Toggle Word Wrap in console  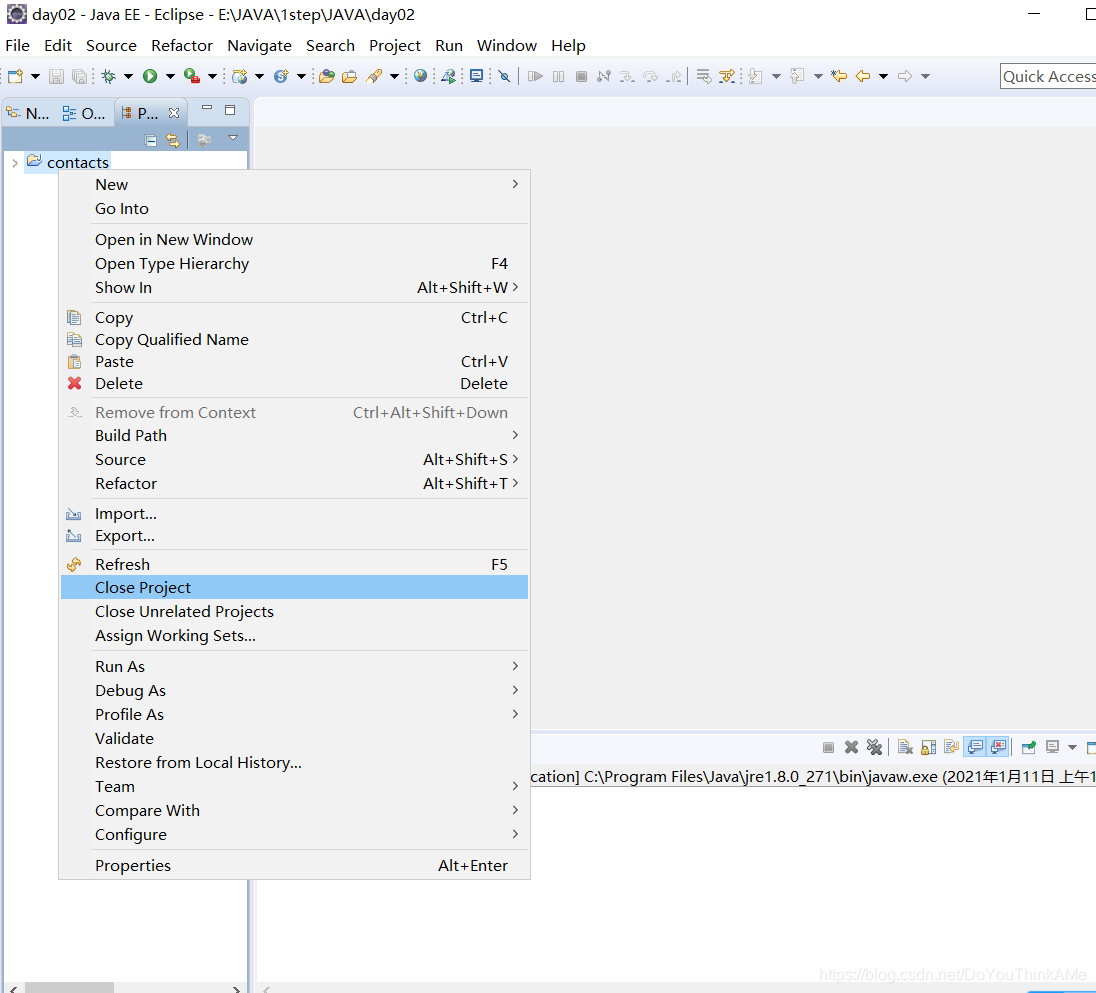951,747
